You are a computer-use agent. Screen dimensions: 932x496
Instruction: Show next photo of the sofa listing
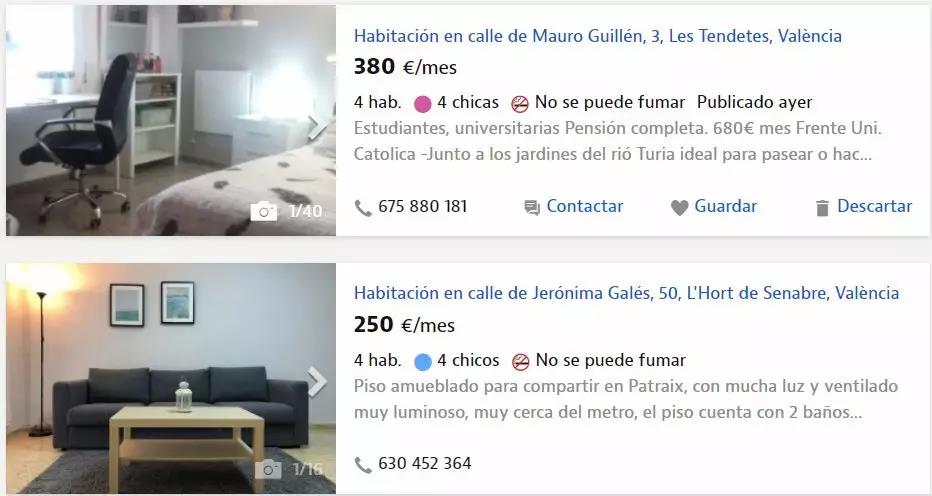[317, 381]
